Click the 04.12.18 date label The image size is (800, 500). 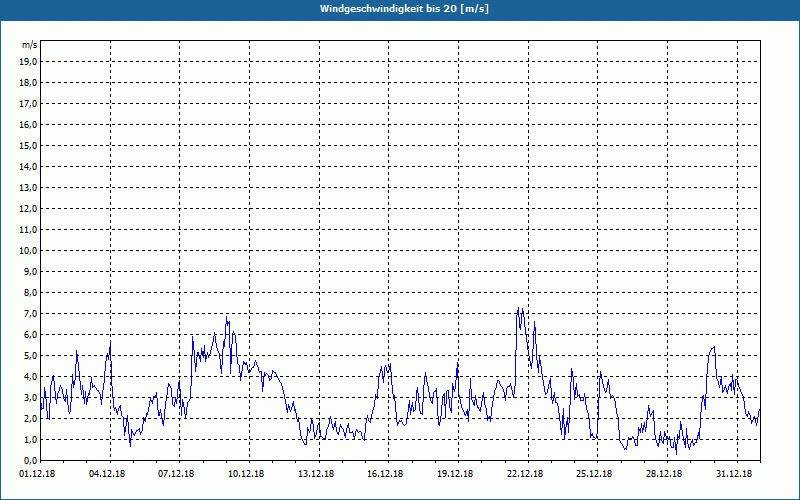(x=107, y=473)
